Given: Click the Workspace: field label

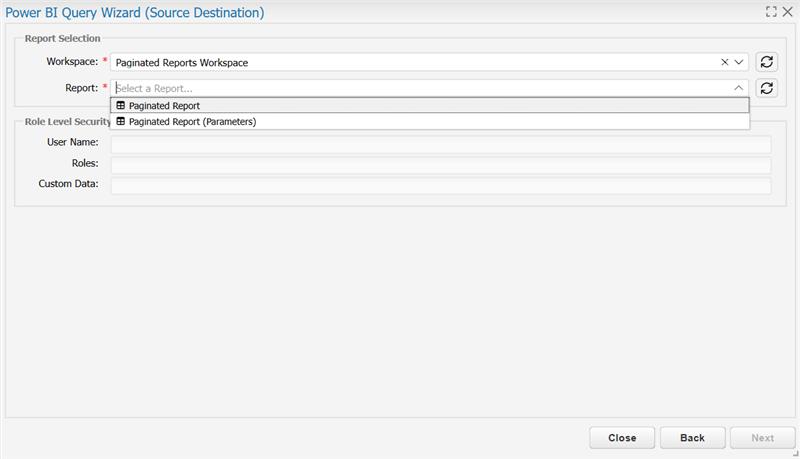Looking at the screenshot, I should coord(72,61).
